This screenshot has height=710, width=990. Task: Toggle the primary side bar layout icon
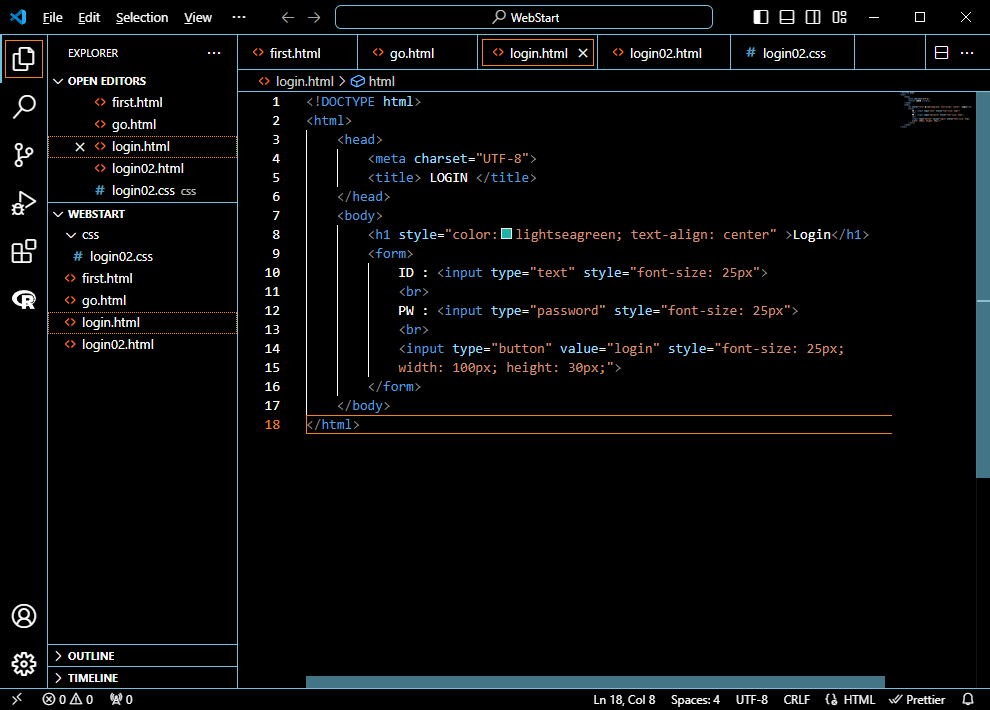coord(761,17)
